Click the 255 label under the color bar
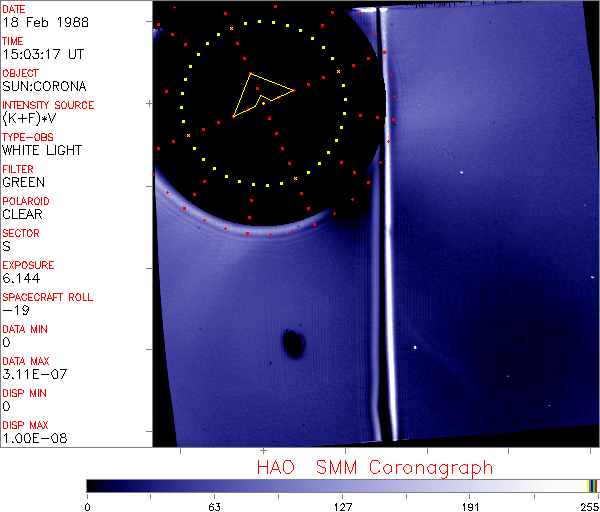Image resolution: width=600 pixels, height=512 pixels. (588, 506)
